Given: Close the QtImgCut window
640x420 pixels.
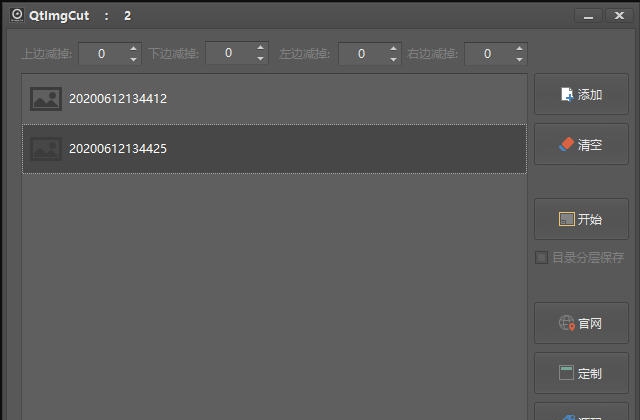Looking at the screenshot, I should [x=619, y=16].
